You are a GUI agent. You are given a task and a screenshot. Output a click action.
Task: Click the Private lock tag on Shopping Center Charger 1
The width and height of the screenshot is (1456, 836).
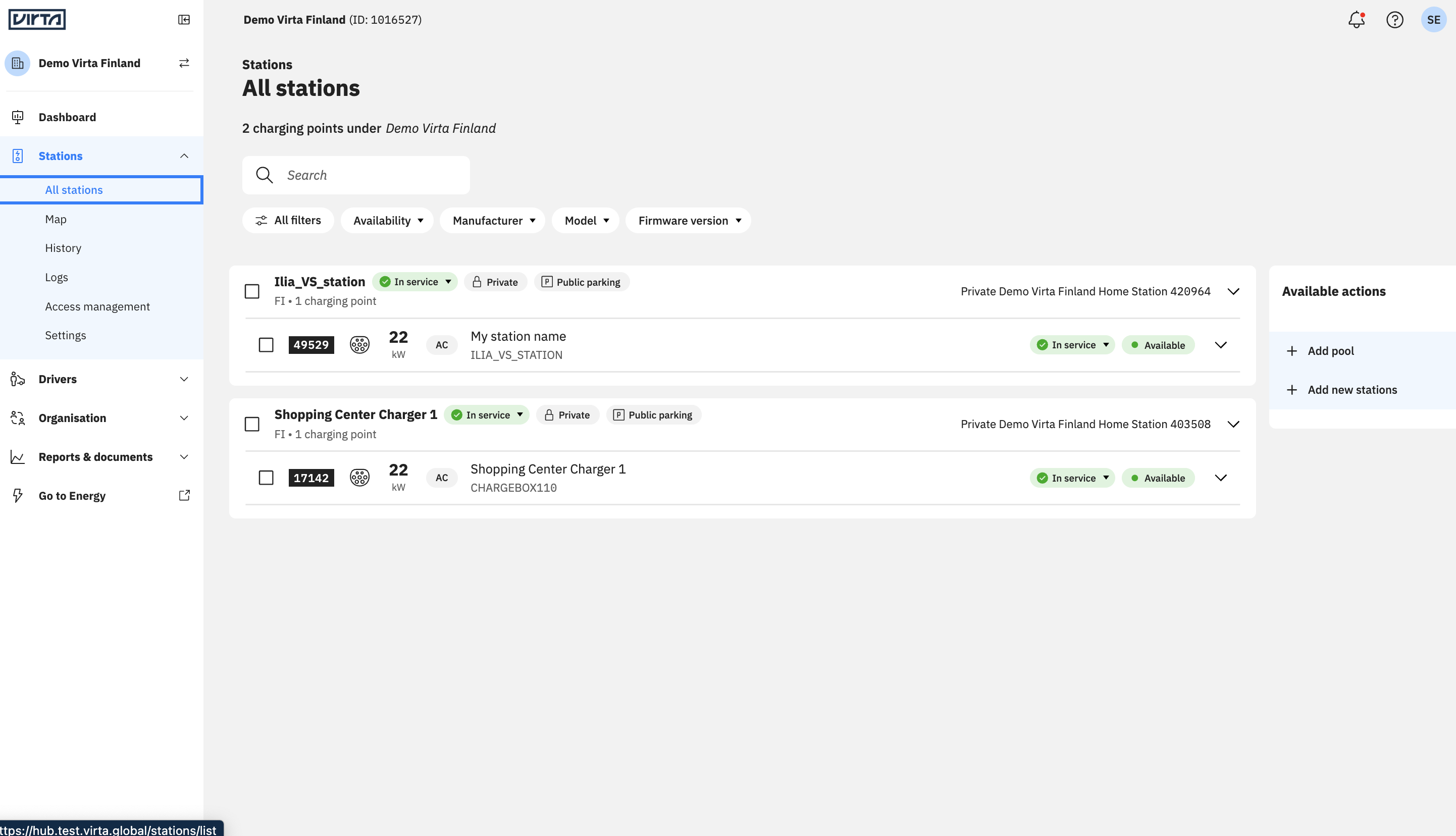coord(567,415)
